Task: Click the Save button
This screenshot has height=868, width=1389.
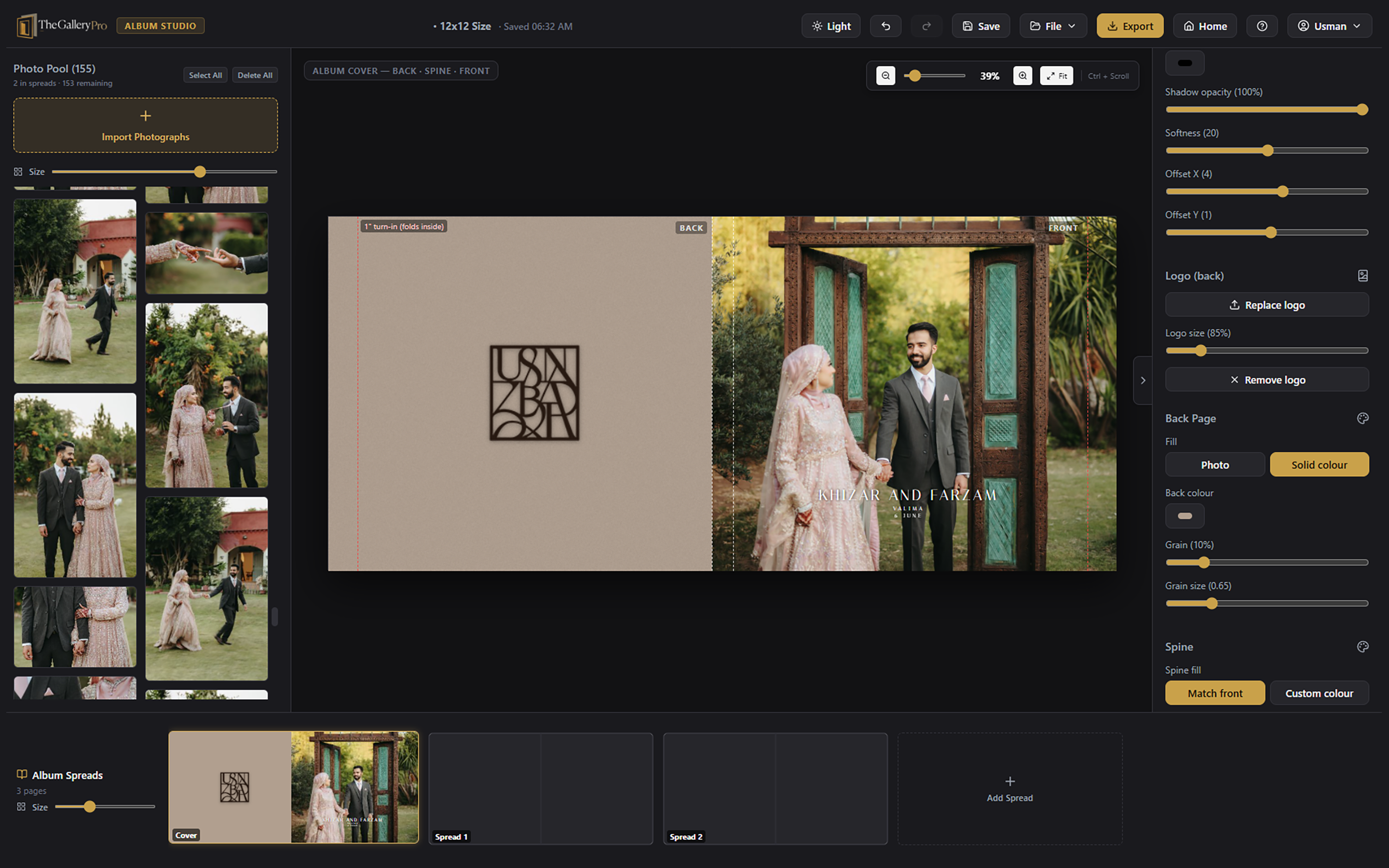Action: (981, 26)
